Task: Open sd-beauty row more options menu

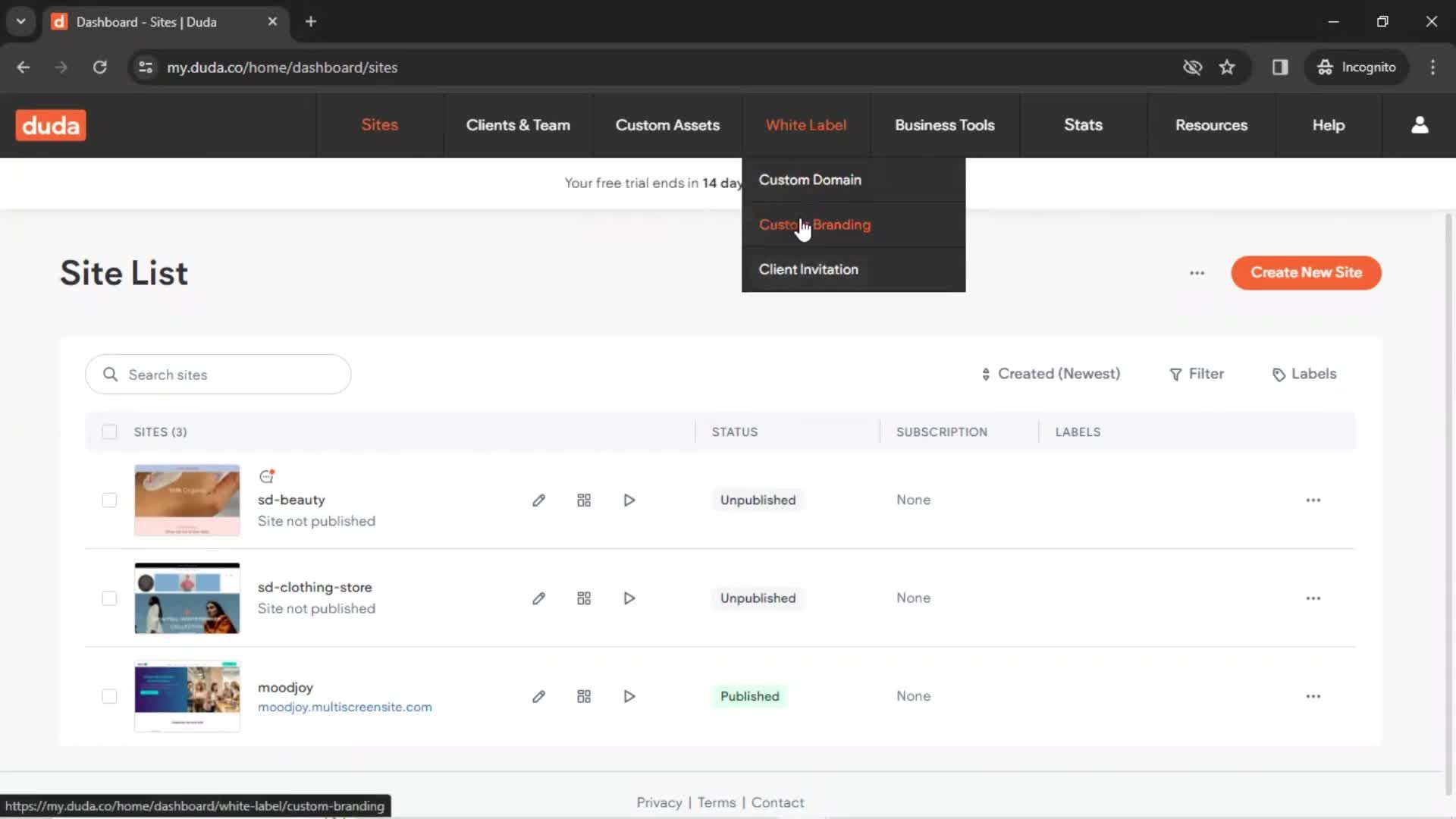Action: [x=1313, y=500]
